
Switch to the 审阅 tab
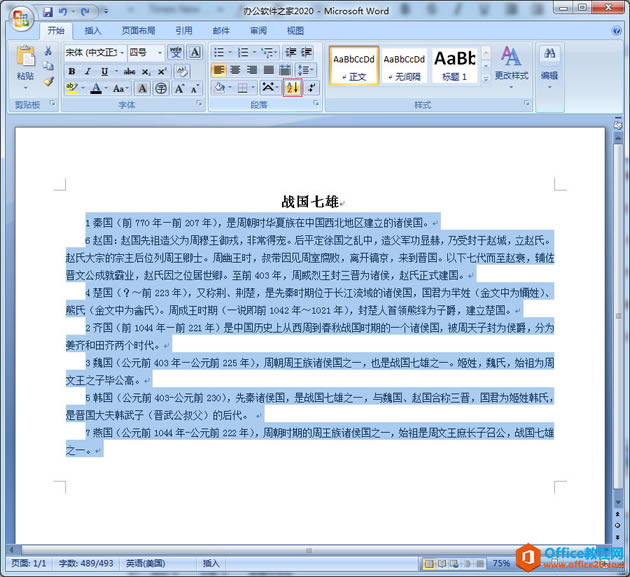pos(258,31)
